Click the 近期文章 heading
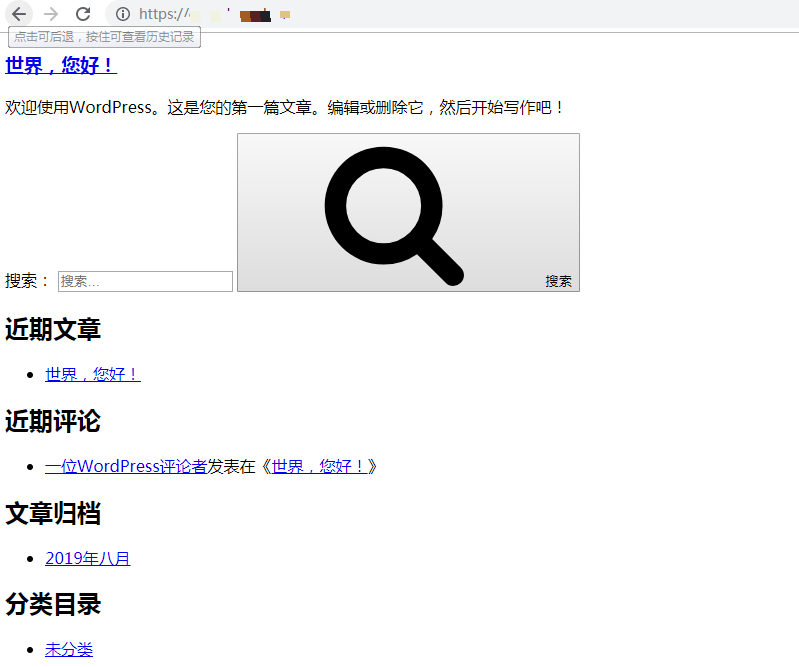 [53, 329]
